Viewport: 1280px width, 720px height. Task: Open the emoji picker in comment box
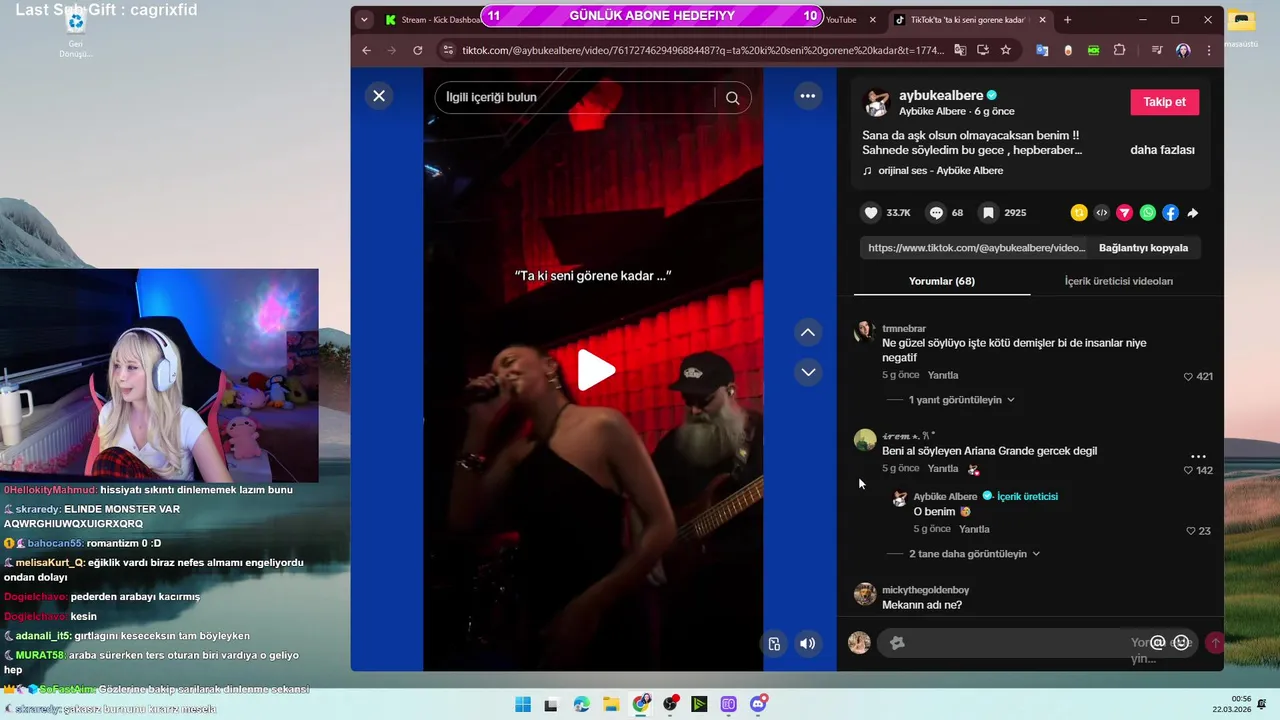click(1182, 643)
